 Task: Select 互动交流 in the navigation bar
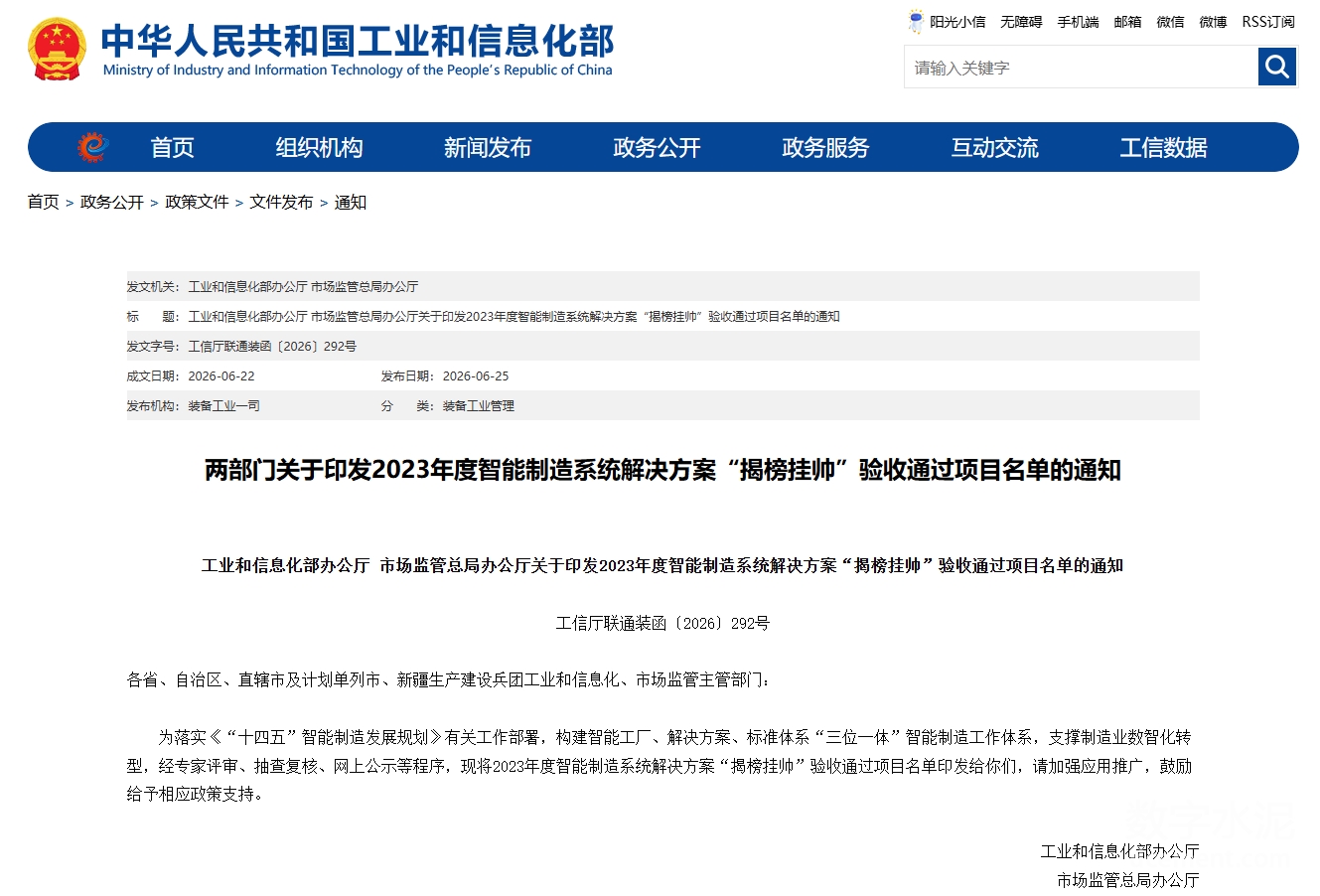[994, 148]
